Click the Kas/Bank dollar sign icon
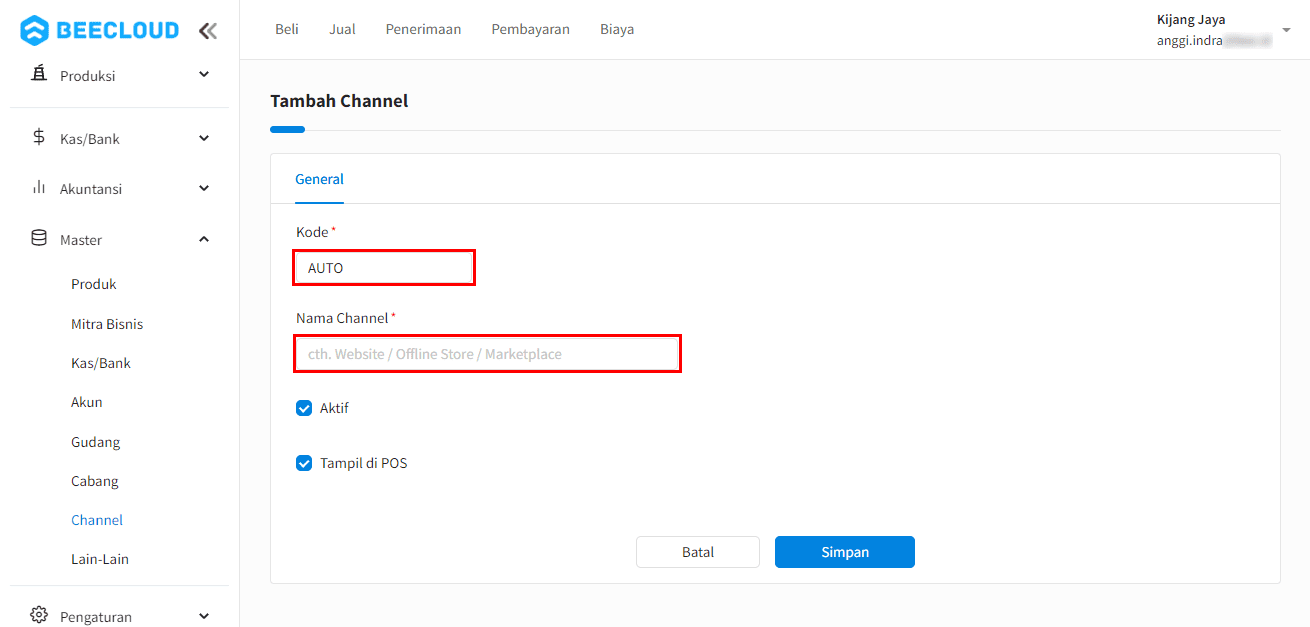 tap(39, 138)
